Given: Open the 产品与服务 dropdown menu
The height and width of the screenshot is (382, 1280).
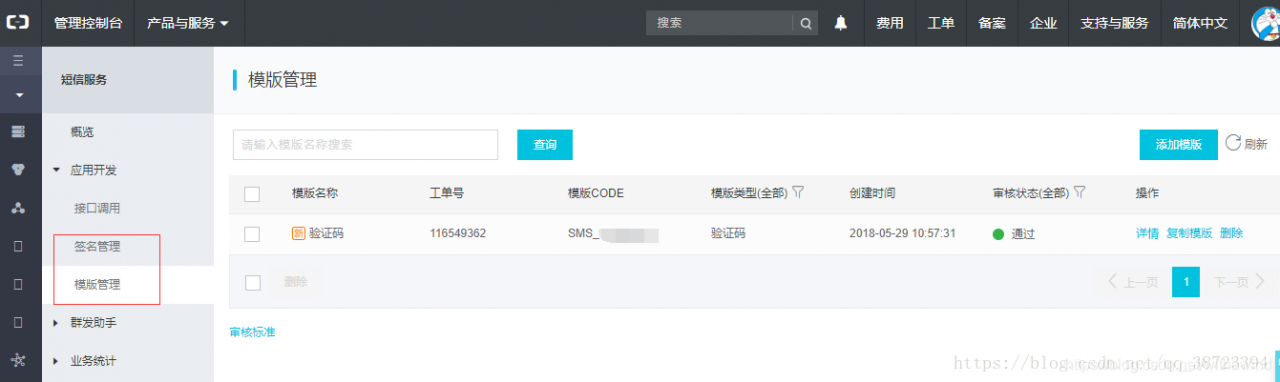Looking at the screenshot, I should 188,23.
